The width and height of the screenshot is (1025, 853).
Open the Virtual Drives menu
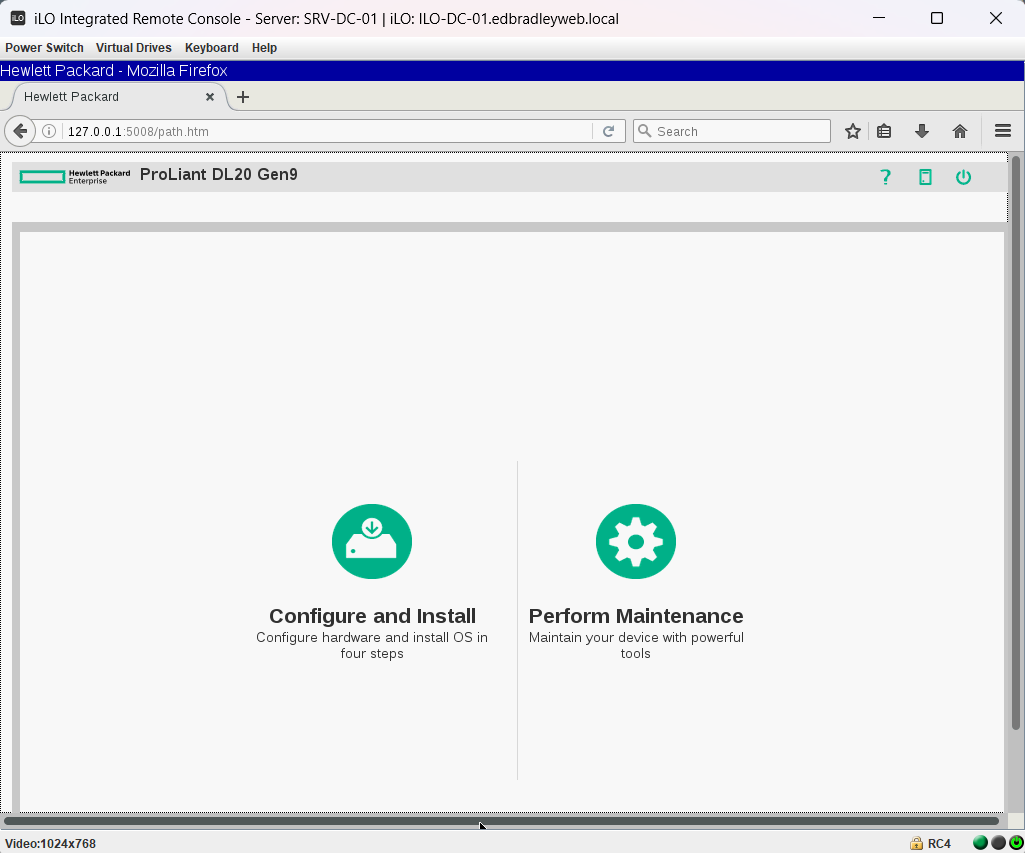pyautogui.click(x=133, y=47)
